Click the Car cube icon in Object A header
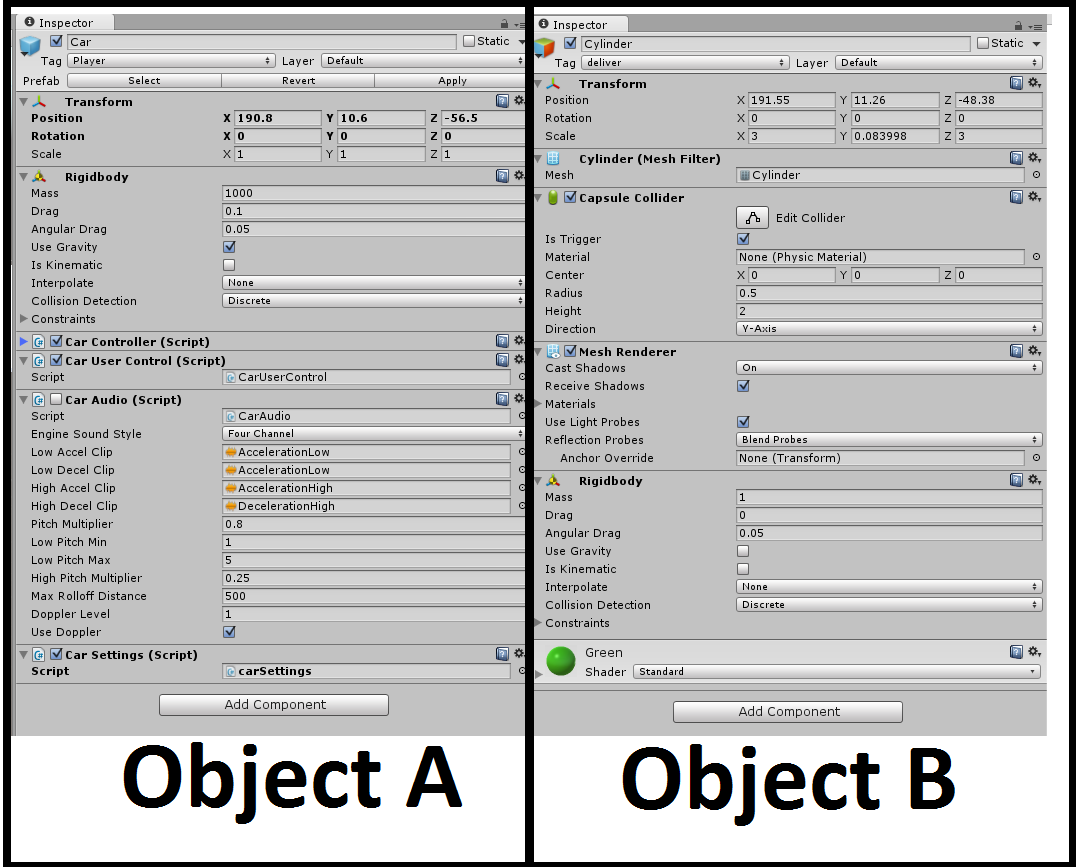The height and width of the screenshot is (867, 1076). tap(30, 43)
